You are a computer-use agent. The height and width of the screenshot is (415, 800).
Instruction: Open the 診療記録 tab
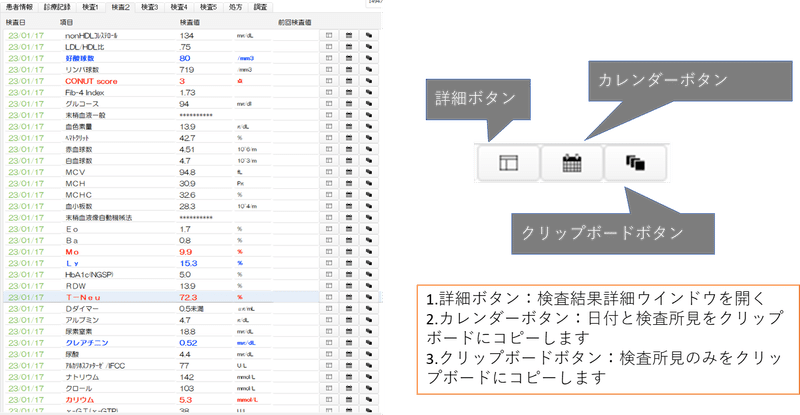57,7
